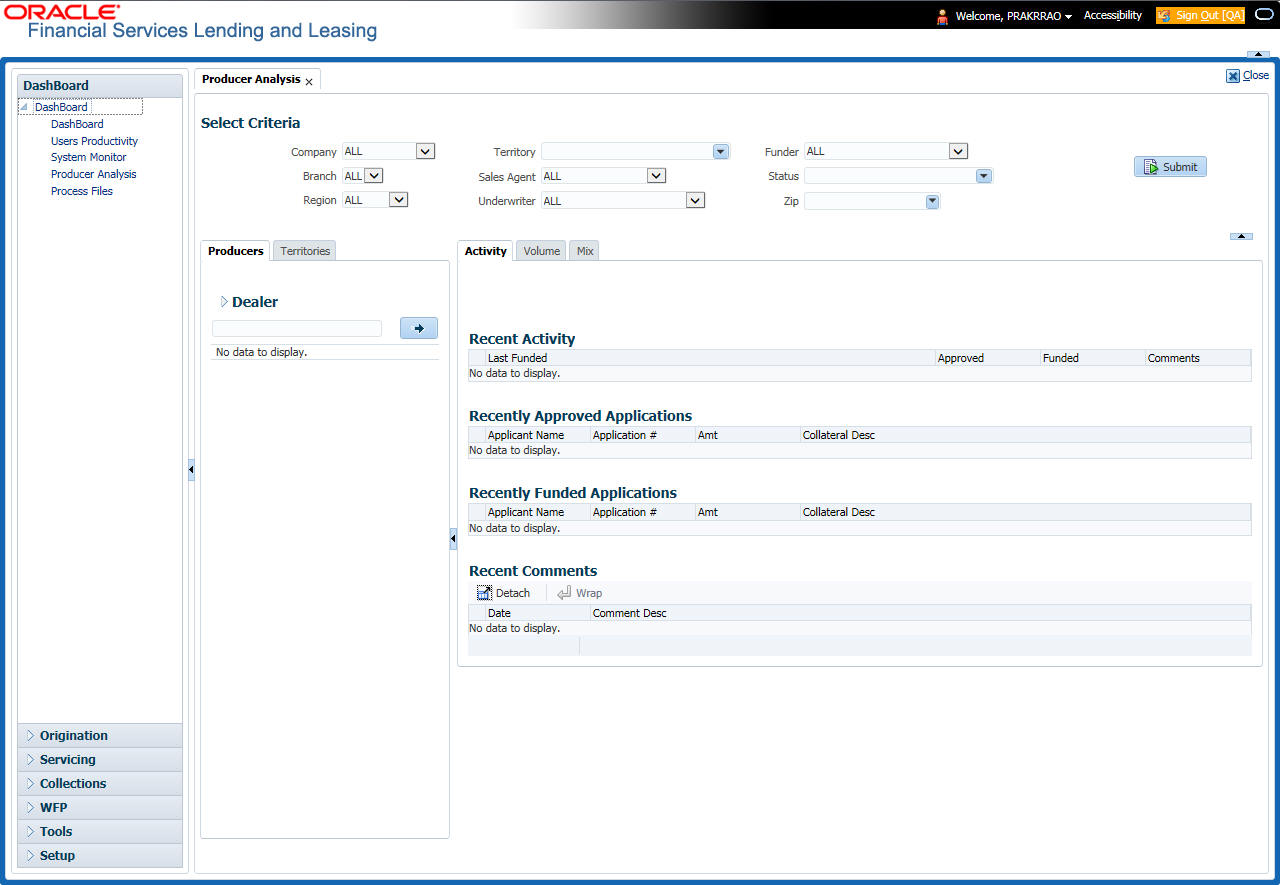Screen dimensions: 1280x885
Task: Collapse the Select Criteria section arrow
Action: [x=1241, y=236]
